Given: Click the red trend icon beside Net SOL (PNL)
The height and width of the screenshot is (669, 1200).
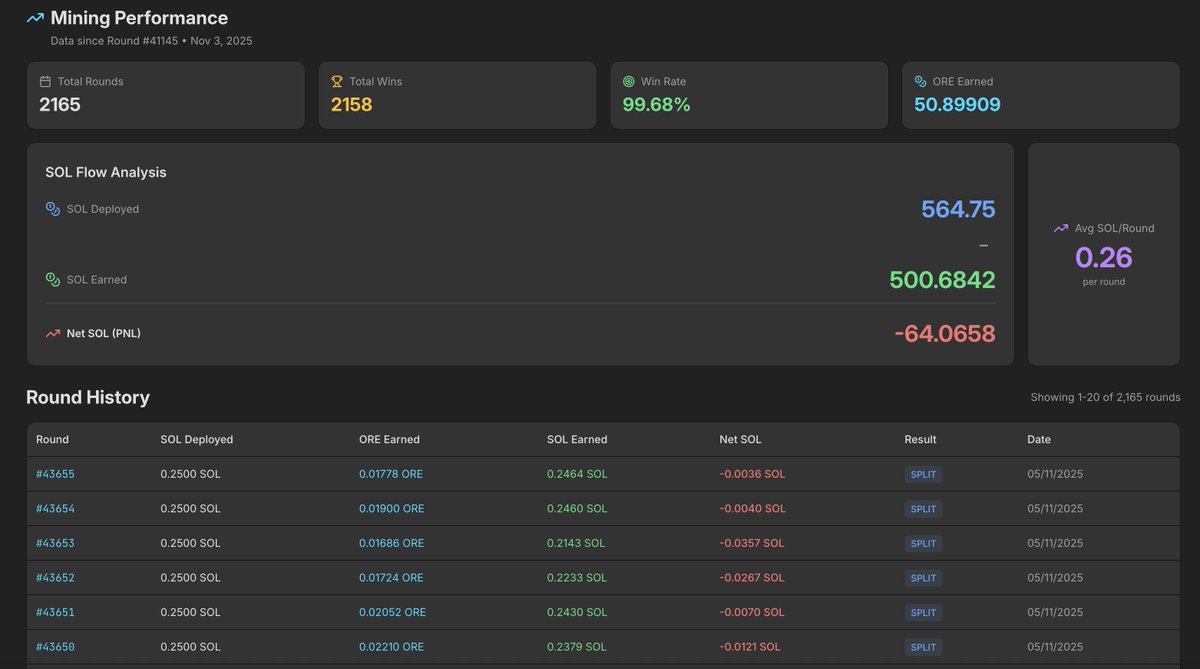Looking at the screenshot, I should (x=53, y=333).
